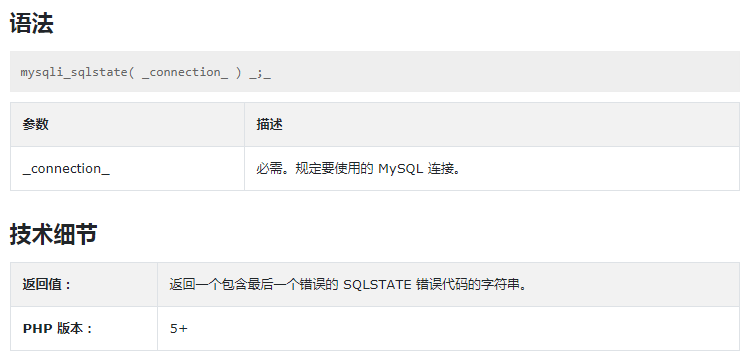
Task: Click the mysqli_sqlstate syntax code block
Action: point(375,72)
